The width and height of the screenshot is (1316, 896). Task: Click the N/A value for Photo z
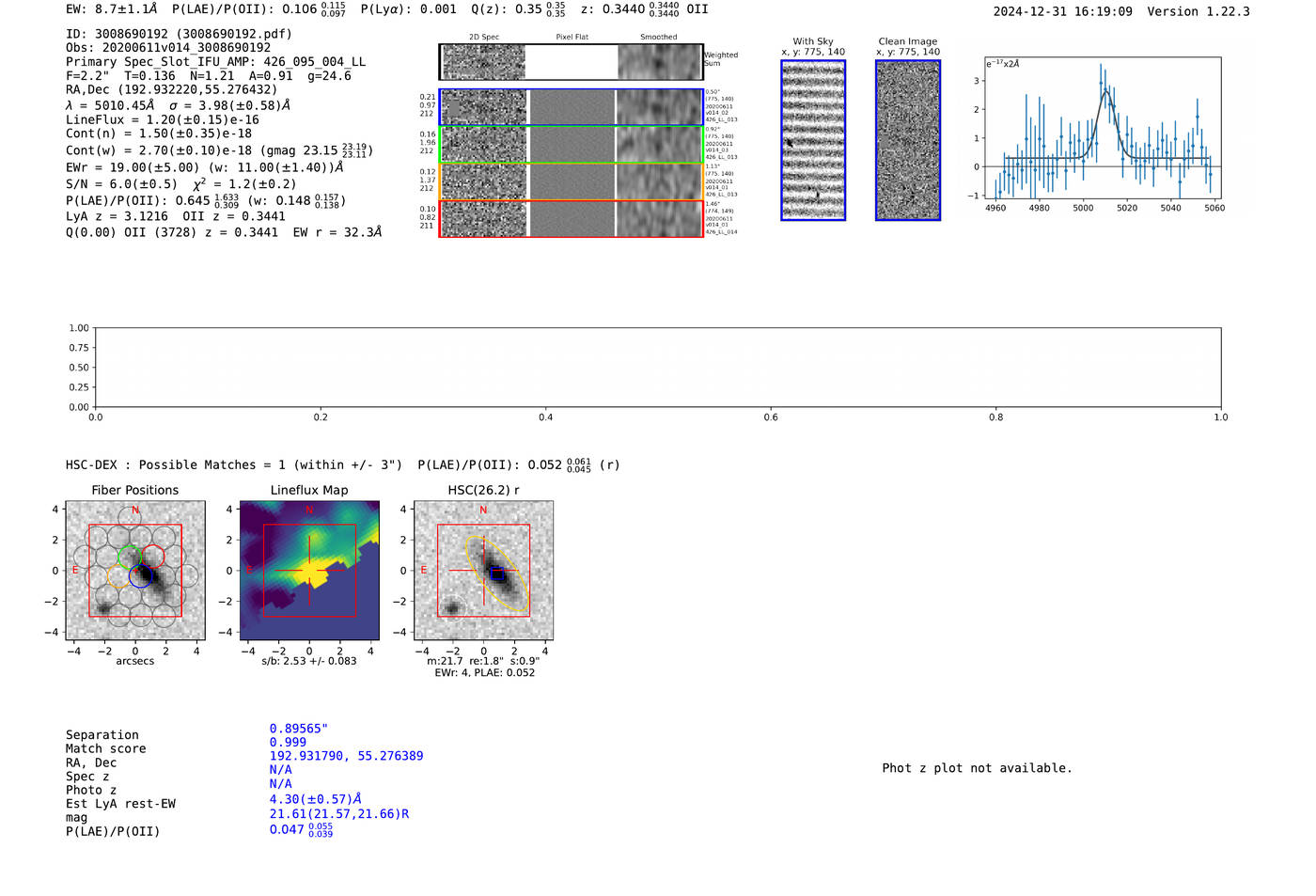[280, 783]
